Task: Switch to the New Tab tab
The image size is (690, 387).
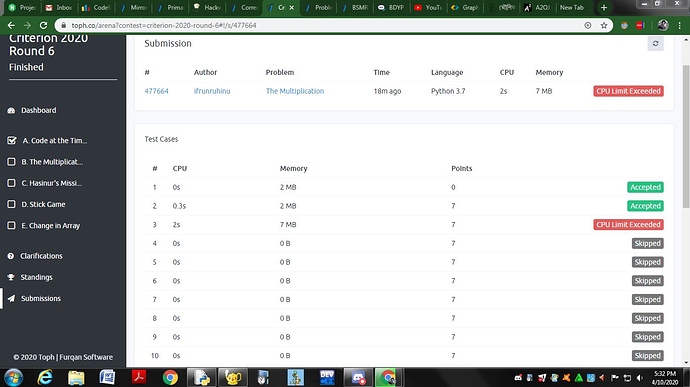Action: tap(572, 7)
